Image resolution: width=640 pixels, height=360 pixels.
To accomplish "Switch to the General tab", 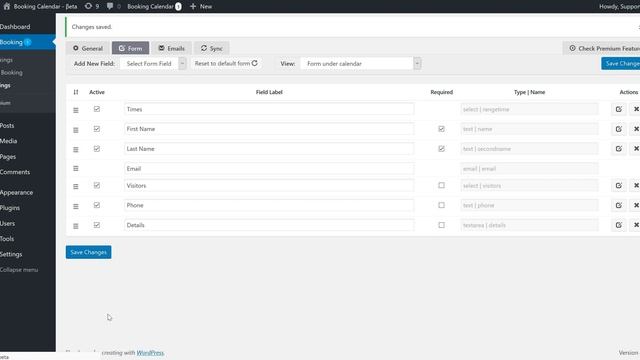I will [88, 48].
